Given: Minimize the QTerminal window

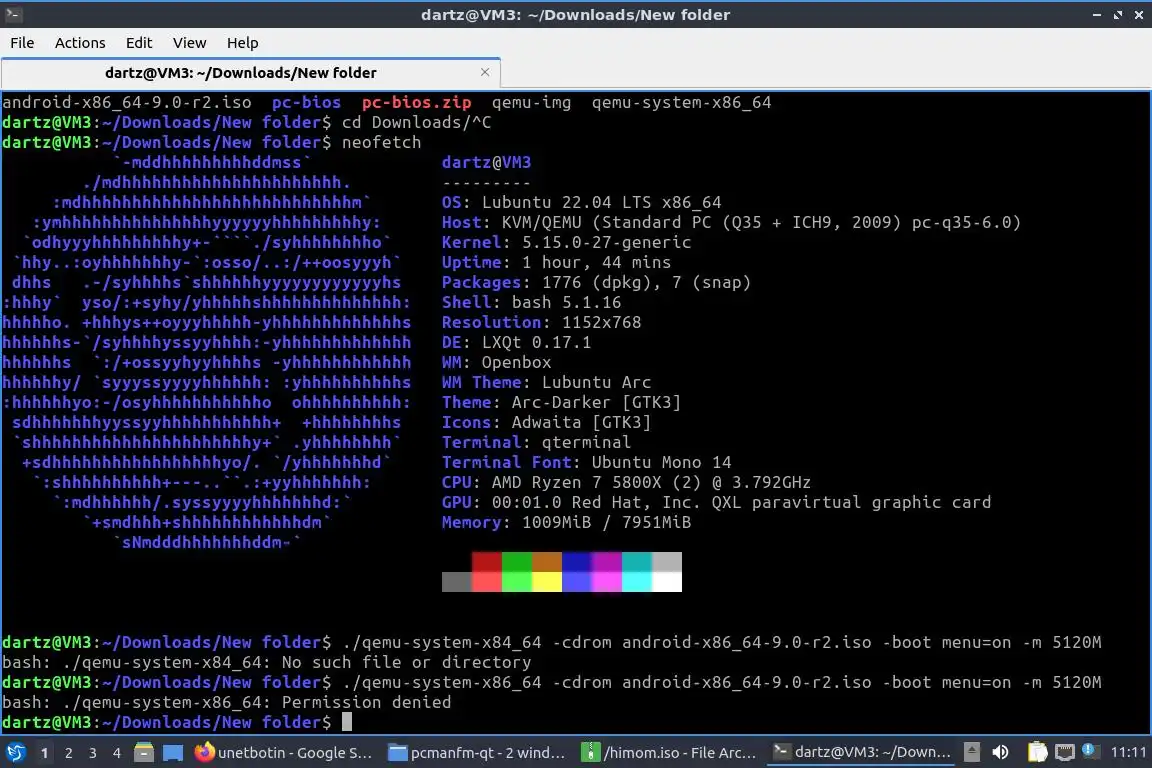Looking at the screenshot, I should [1097, 15].
